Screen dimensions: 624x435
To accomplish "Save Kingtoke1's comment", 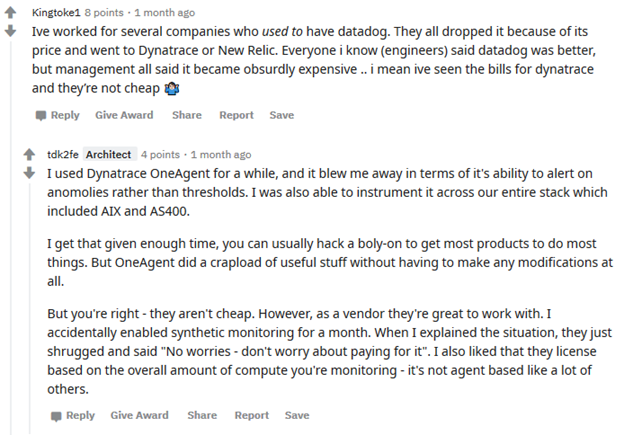I will coord(282,115).
